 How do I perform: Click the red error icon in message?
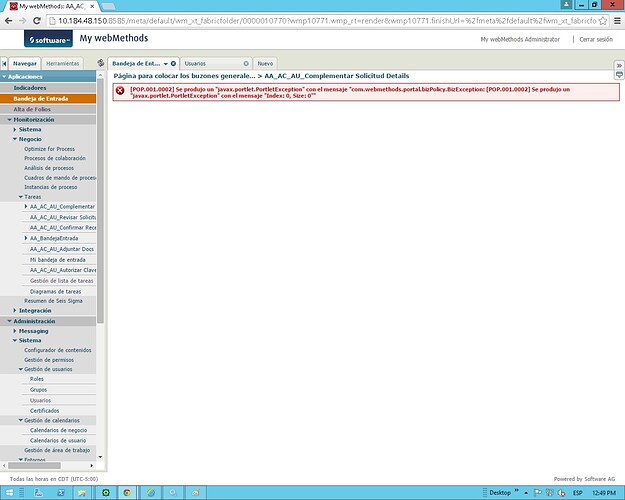tap(120, 91)
